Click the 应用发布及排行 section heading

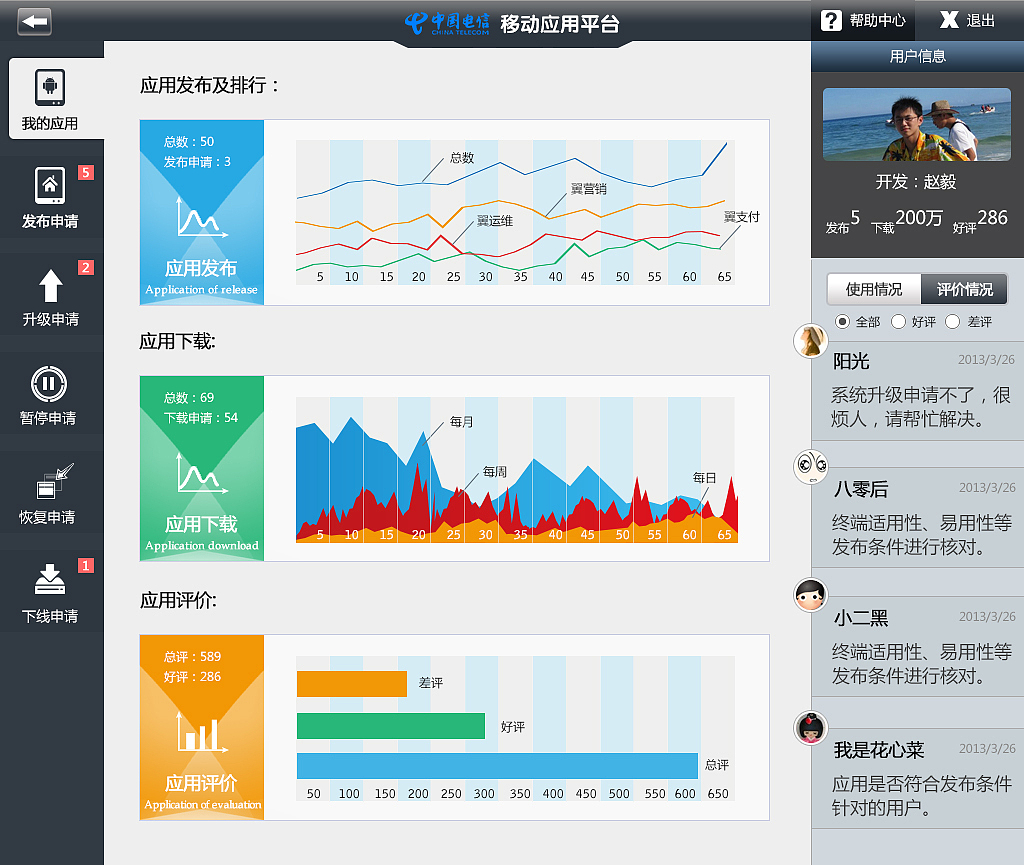click(210, 86)
